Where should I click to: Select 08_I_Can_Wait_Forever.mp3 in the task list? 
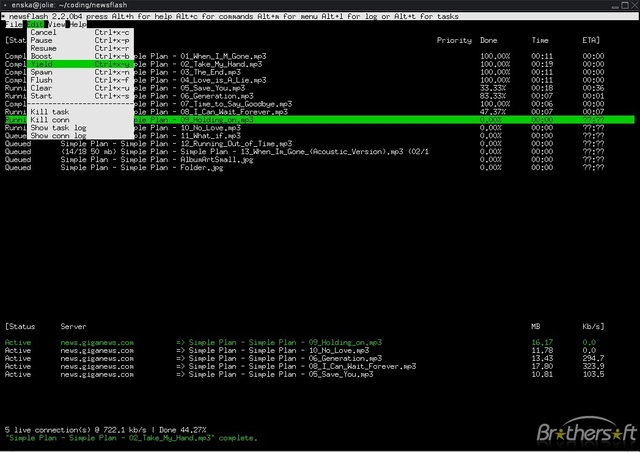tap(320, 112)
